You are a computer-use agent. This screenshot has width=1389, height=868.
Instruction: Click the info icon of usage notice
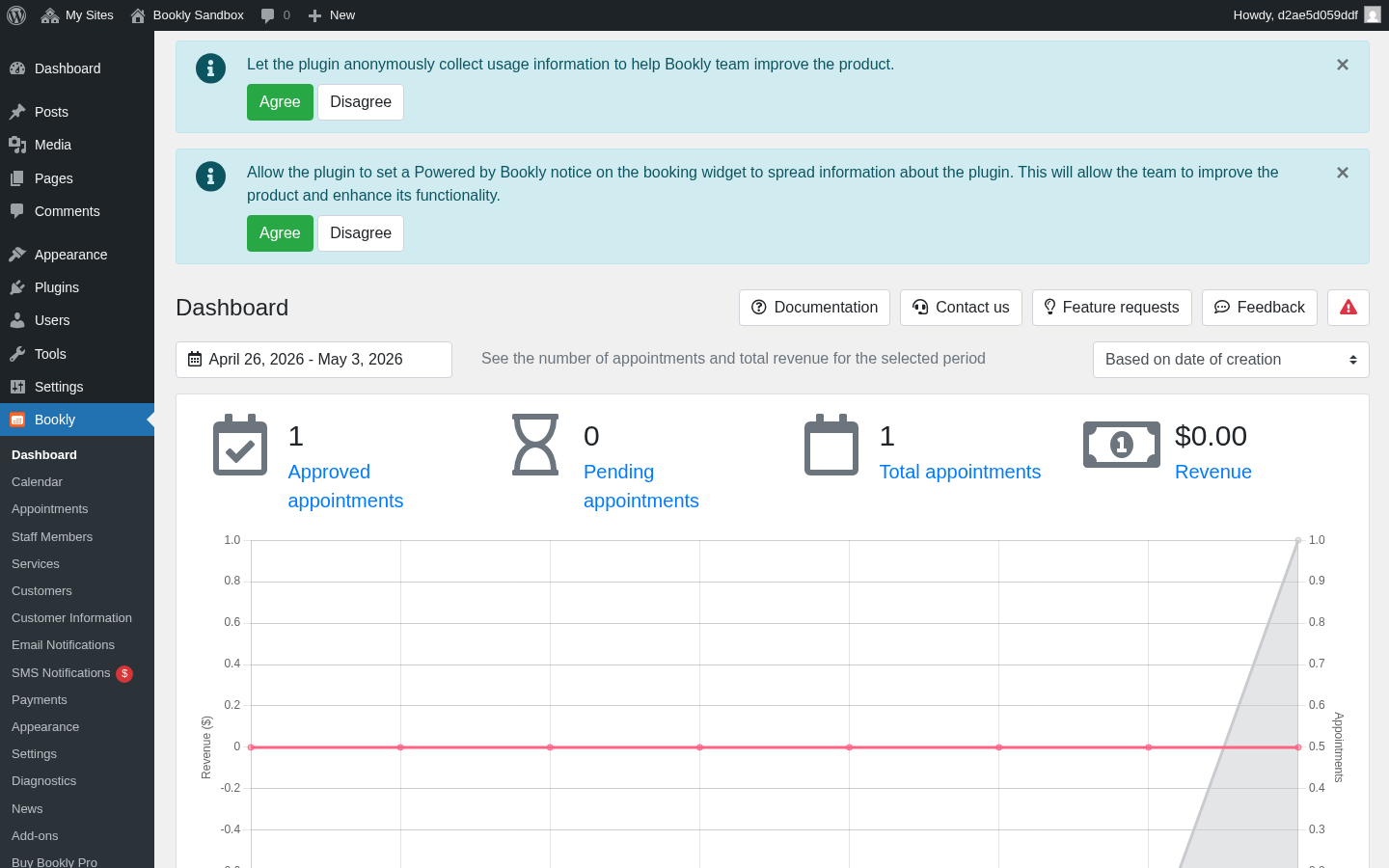click(x=210, y=68)
